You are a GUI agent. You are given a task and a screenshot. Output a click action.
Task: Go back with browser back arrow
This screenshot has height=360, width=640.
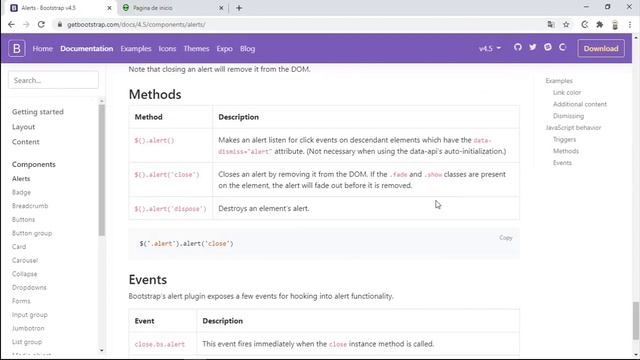tap(11, 24)
